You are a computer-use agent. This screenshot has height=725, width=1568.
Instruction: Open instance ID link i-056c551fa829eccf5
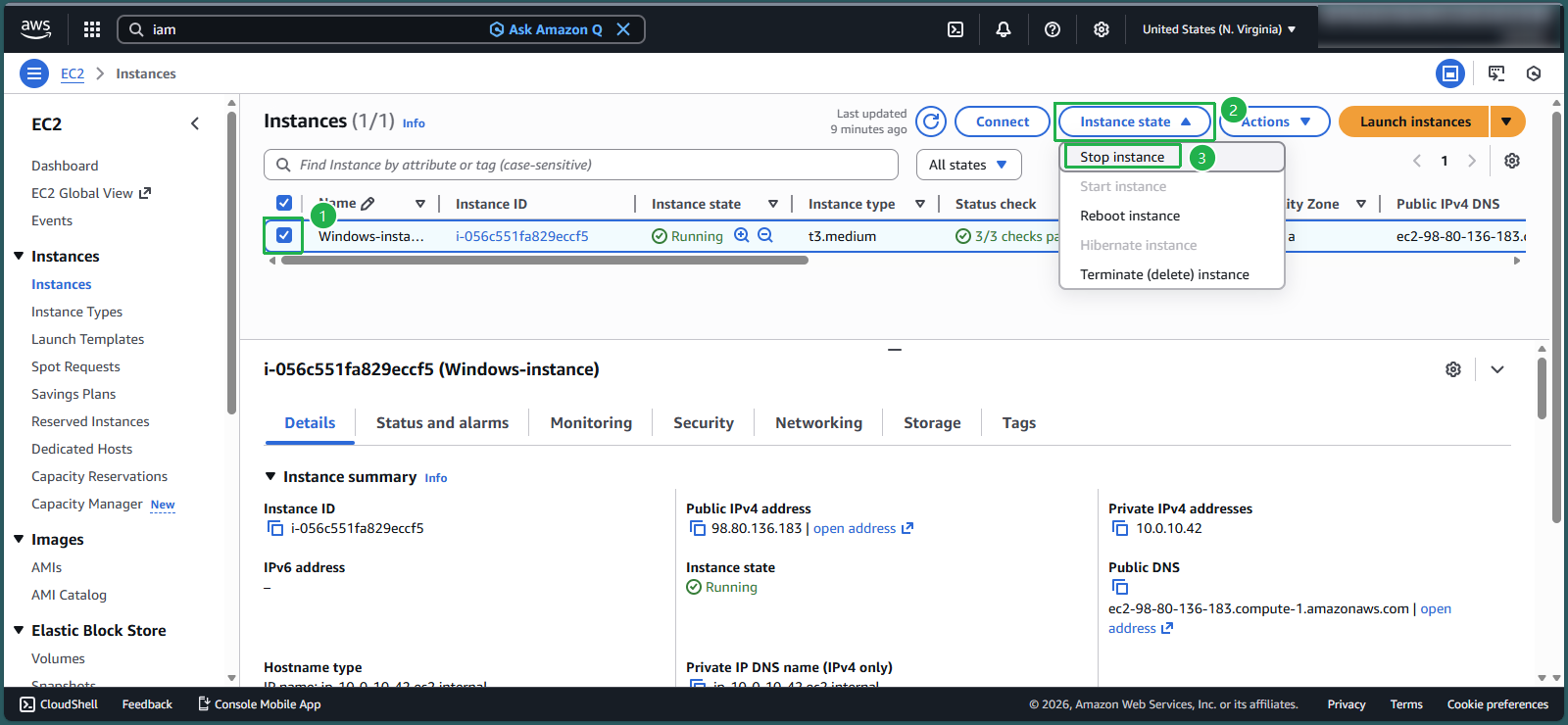pyautogui.click(x=521, y=236)
